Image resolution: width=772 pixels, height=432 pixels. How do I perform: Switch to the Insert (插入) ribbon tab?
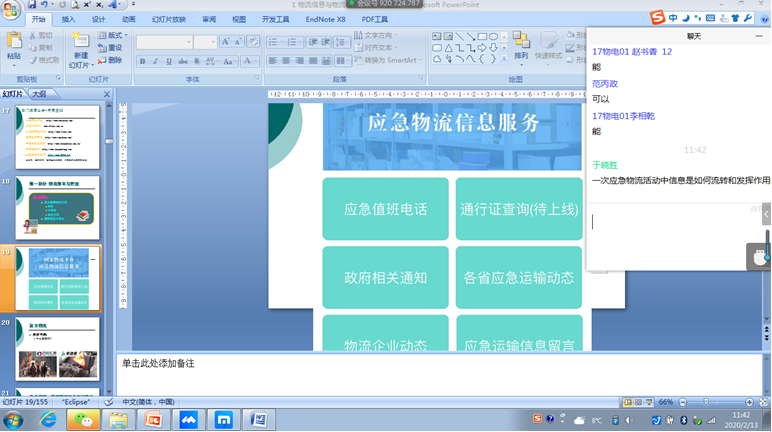pos(68,19)
